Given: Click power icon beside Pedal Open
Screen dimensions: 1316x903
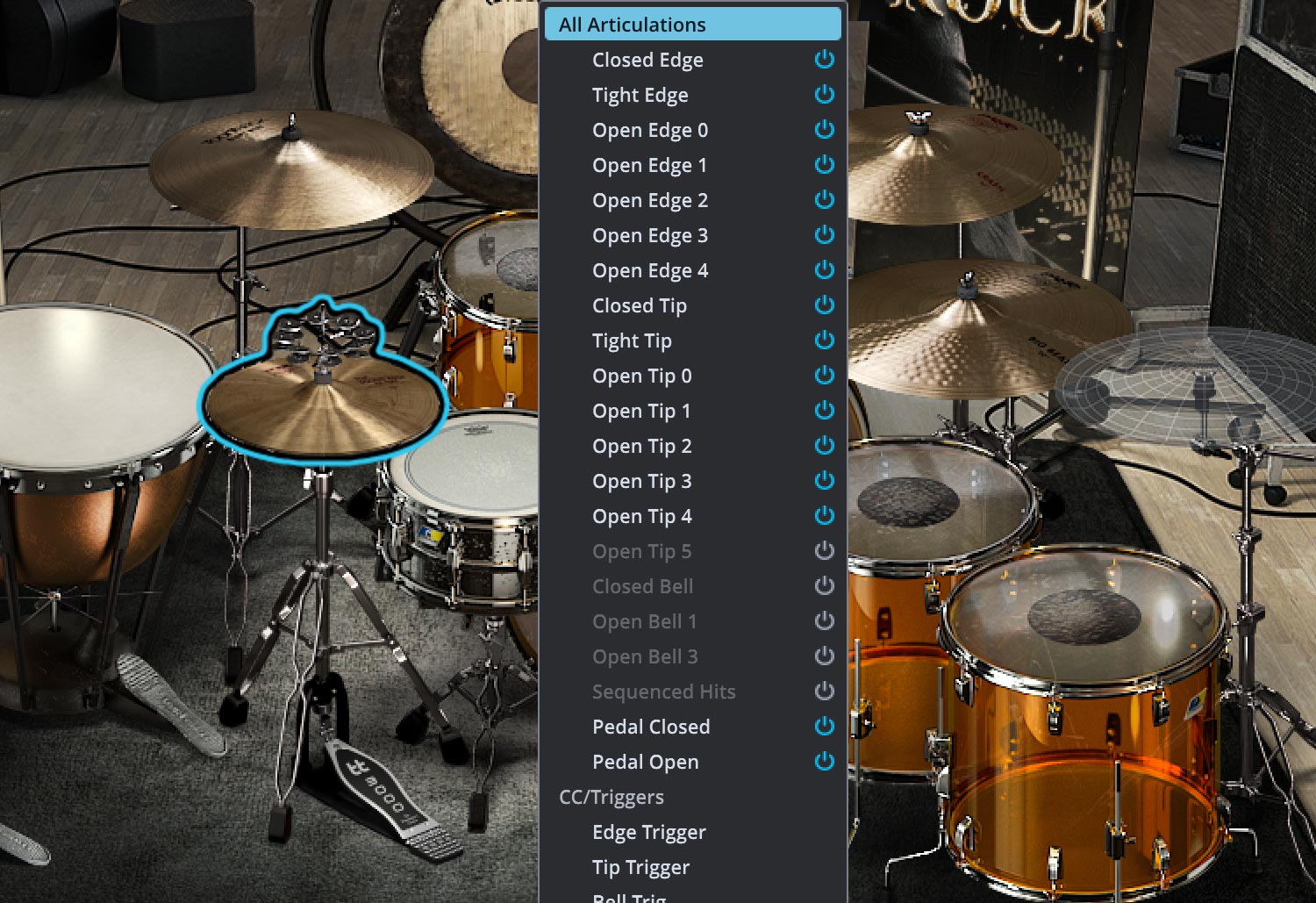Looking at the screenshot, I should point(824,762).
